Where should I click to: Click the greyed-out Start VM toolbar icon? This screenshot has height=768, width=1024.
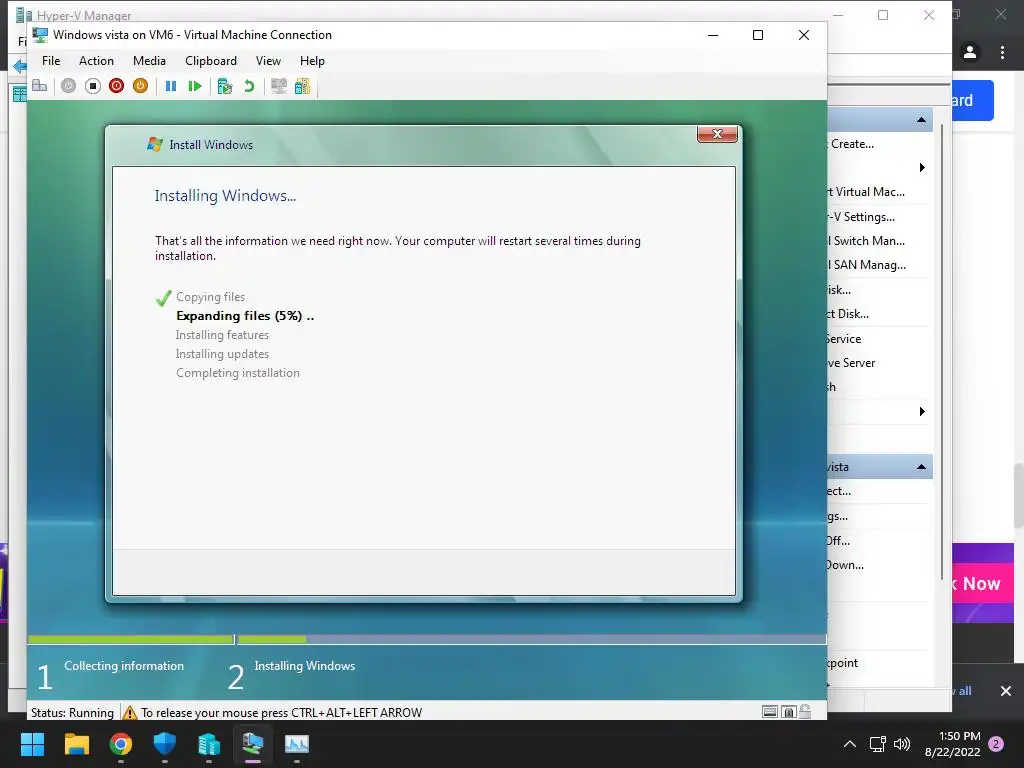click(x=69, y=86)
